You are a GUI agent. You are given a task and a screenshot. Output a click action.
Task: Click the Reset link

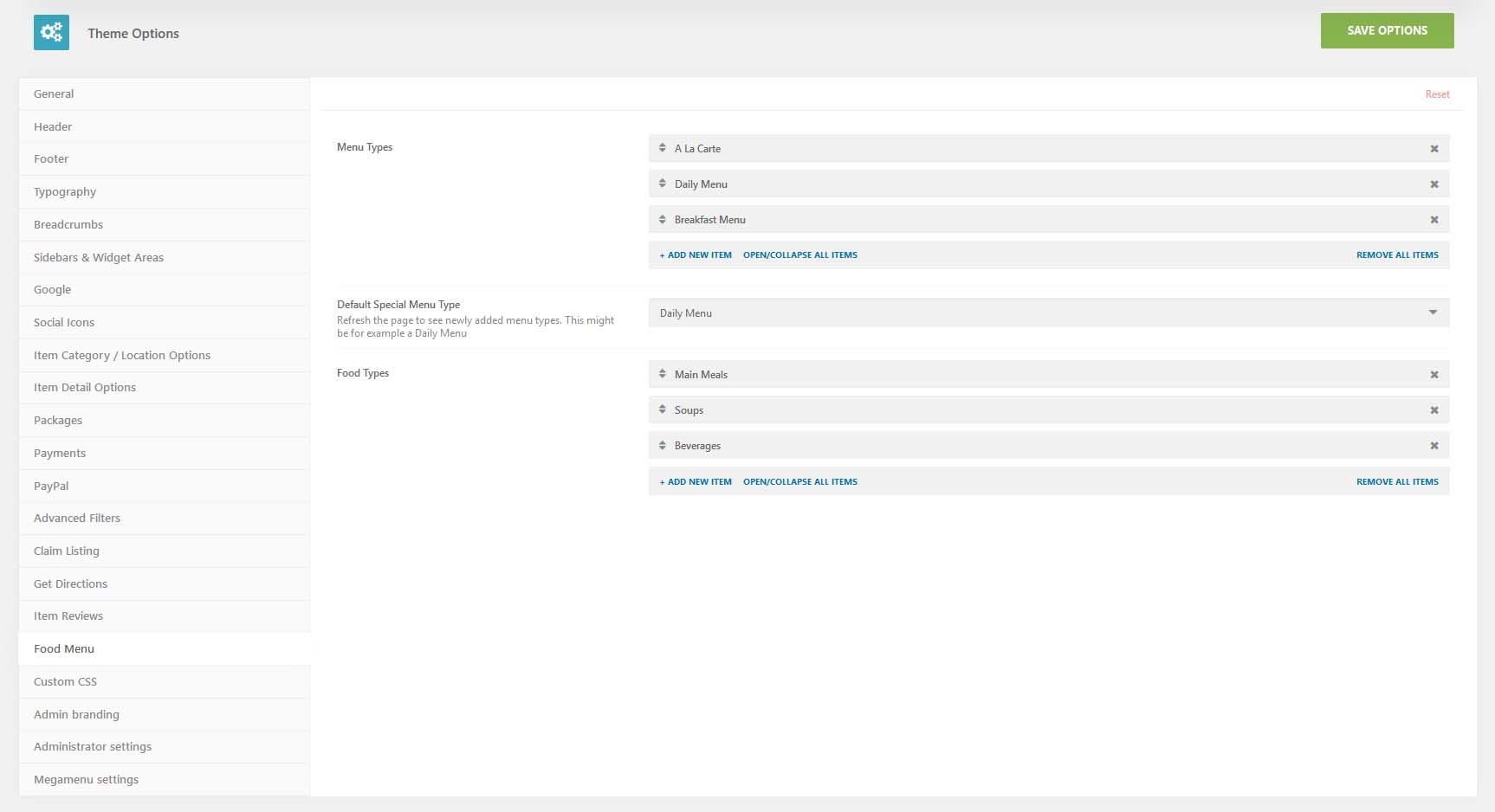(x=1437, y=94)
